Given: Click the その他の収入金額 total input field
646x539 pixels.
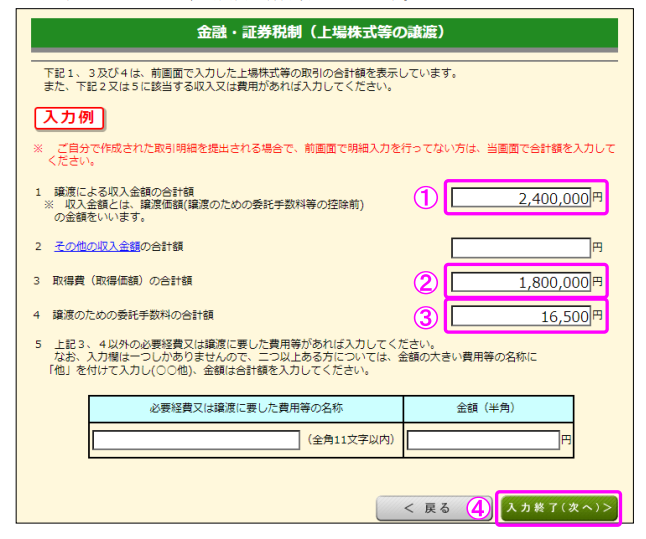Looking at the screenshot, I should click(521, 247).
